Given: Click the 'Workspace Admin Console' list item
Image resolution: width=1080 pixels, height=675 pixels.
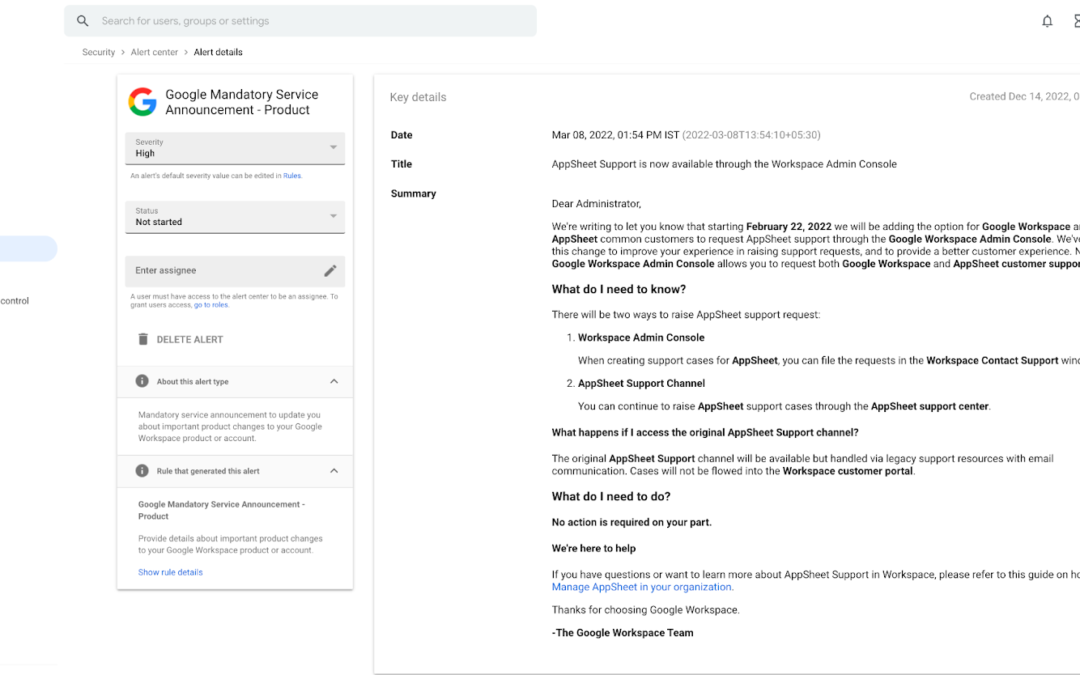Looking at the screenshot, I should (641, 338).
